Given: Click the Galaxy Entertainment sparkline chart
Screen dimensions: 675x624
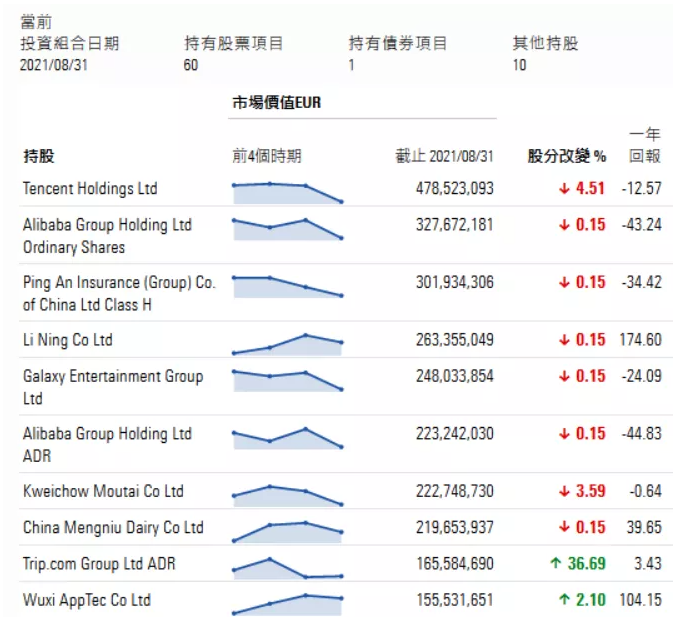Looking at the screenshot, I should pyautogui.click(x=288, y=380).
